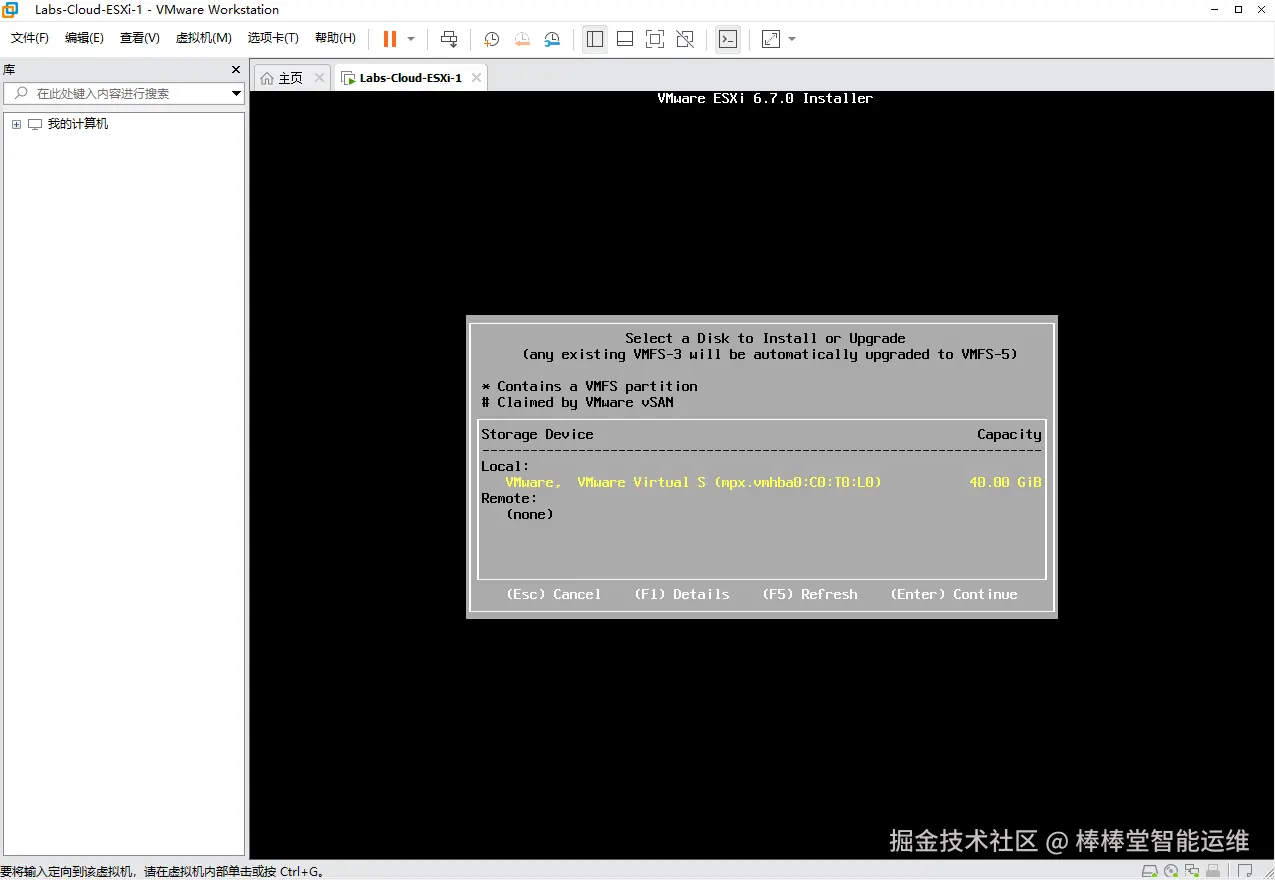The height and width of the screenshot is (880, 1275).
Task: Open the snapshot manager icon
Action: 552,39
